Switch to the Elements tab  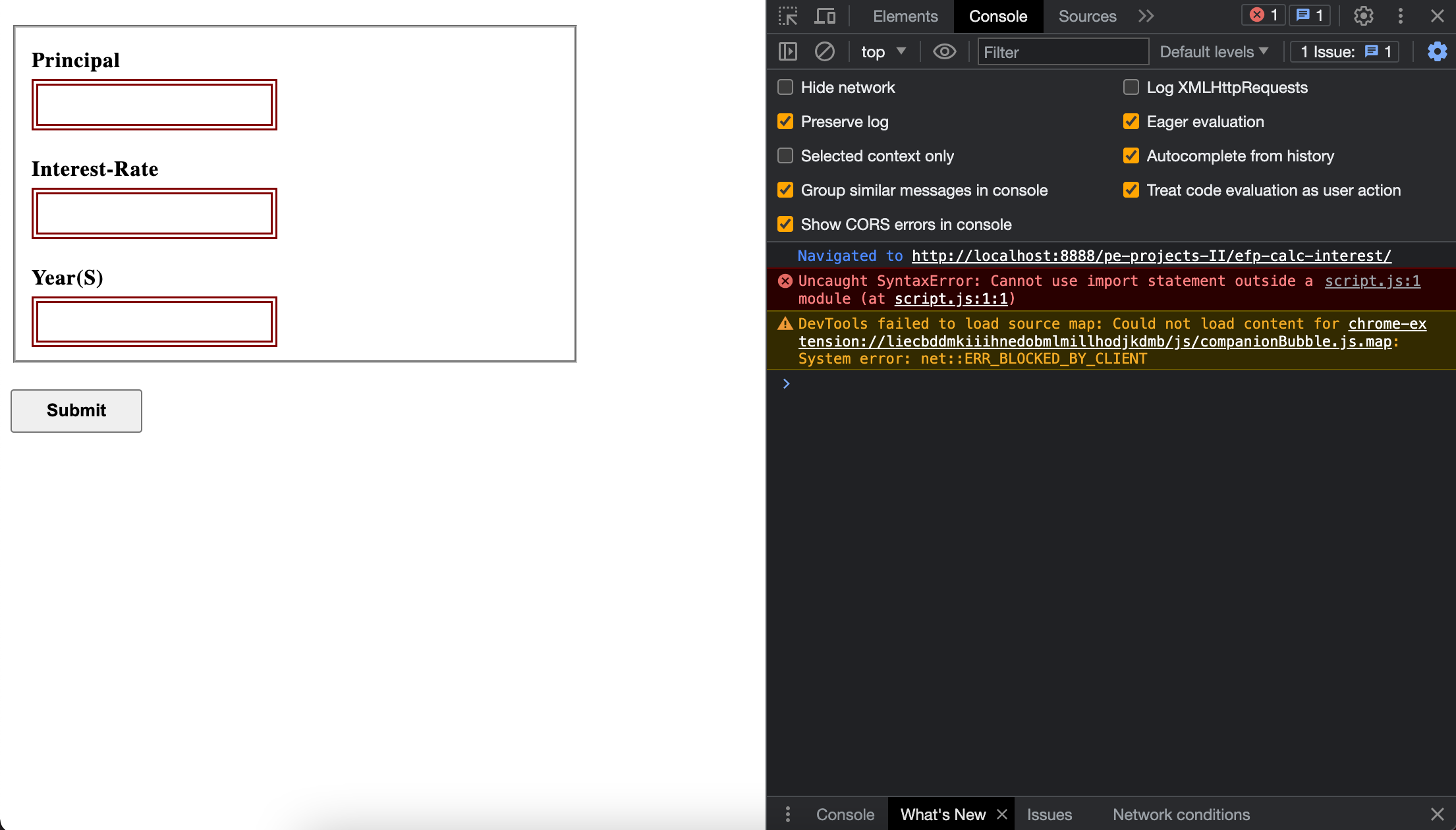(905, 16)
